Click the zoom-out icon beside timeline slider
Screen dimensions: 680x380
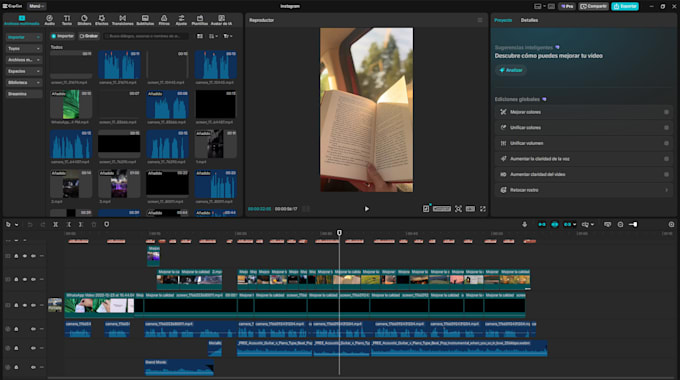pyautogui.click(x=621, y=224)
